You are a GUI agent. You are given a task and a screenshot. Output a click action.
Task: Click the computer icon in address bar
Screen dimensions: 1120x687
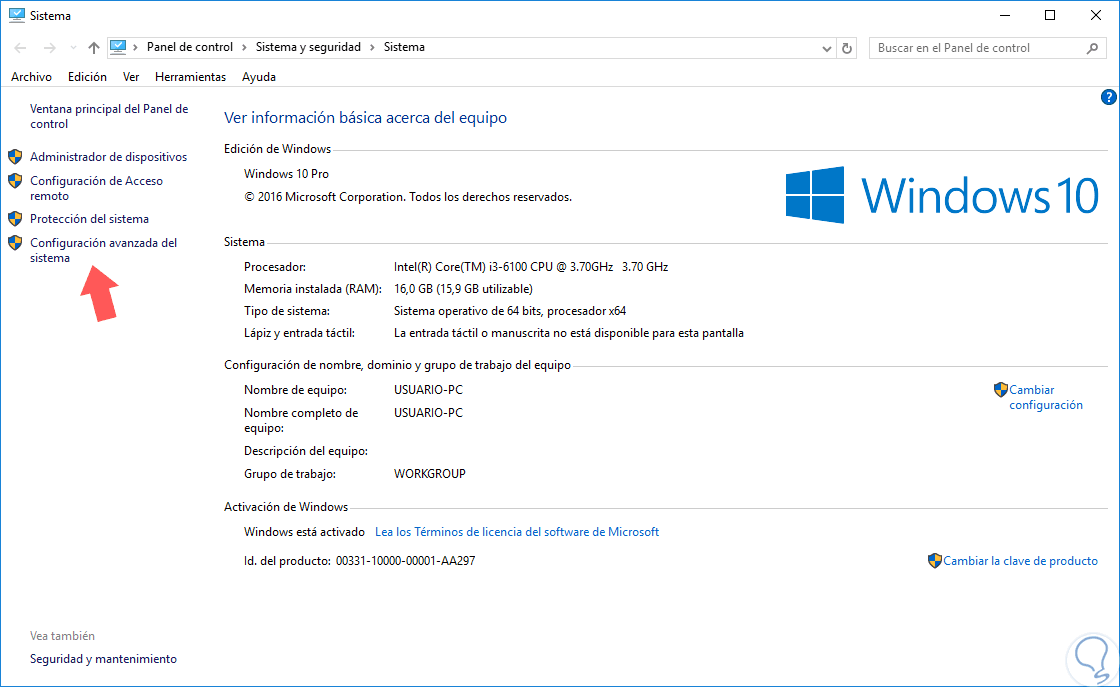tap(119, 47)
